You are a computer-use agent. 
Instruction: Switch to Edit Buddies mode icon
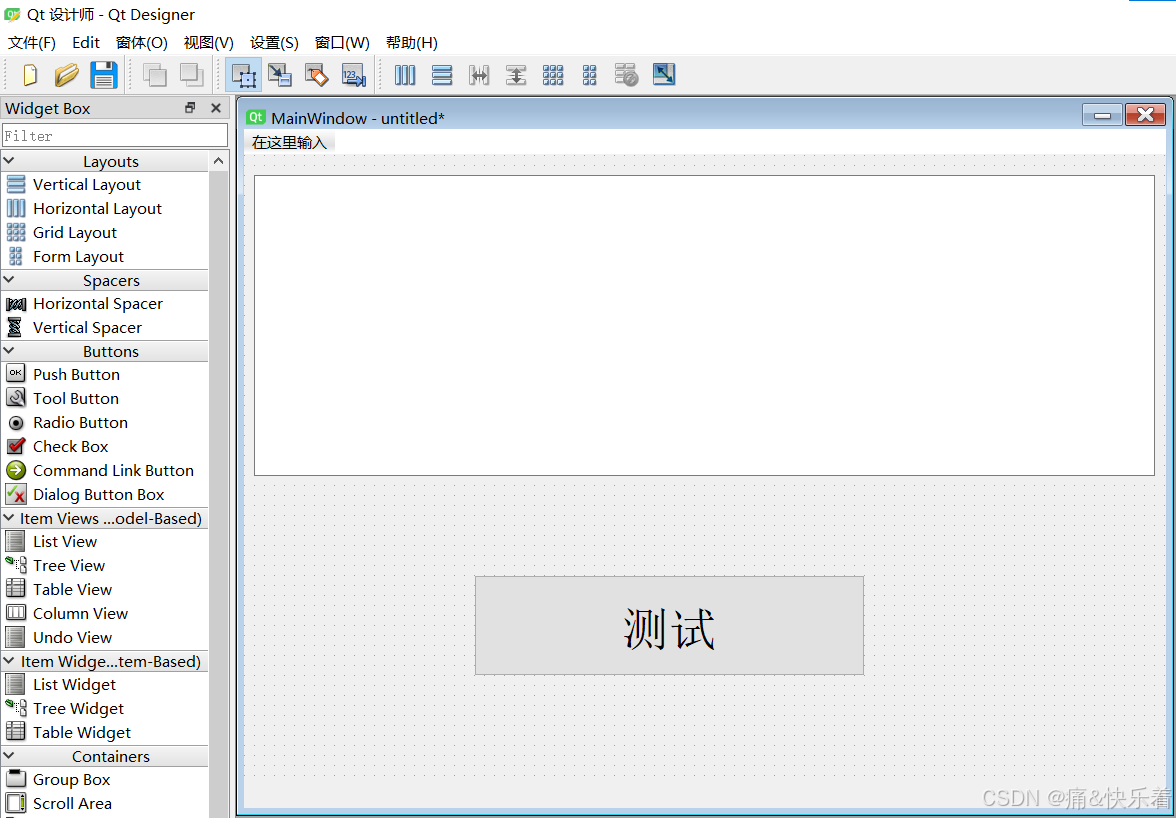pyautogui.click(x=316, y=75)
